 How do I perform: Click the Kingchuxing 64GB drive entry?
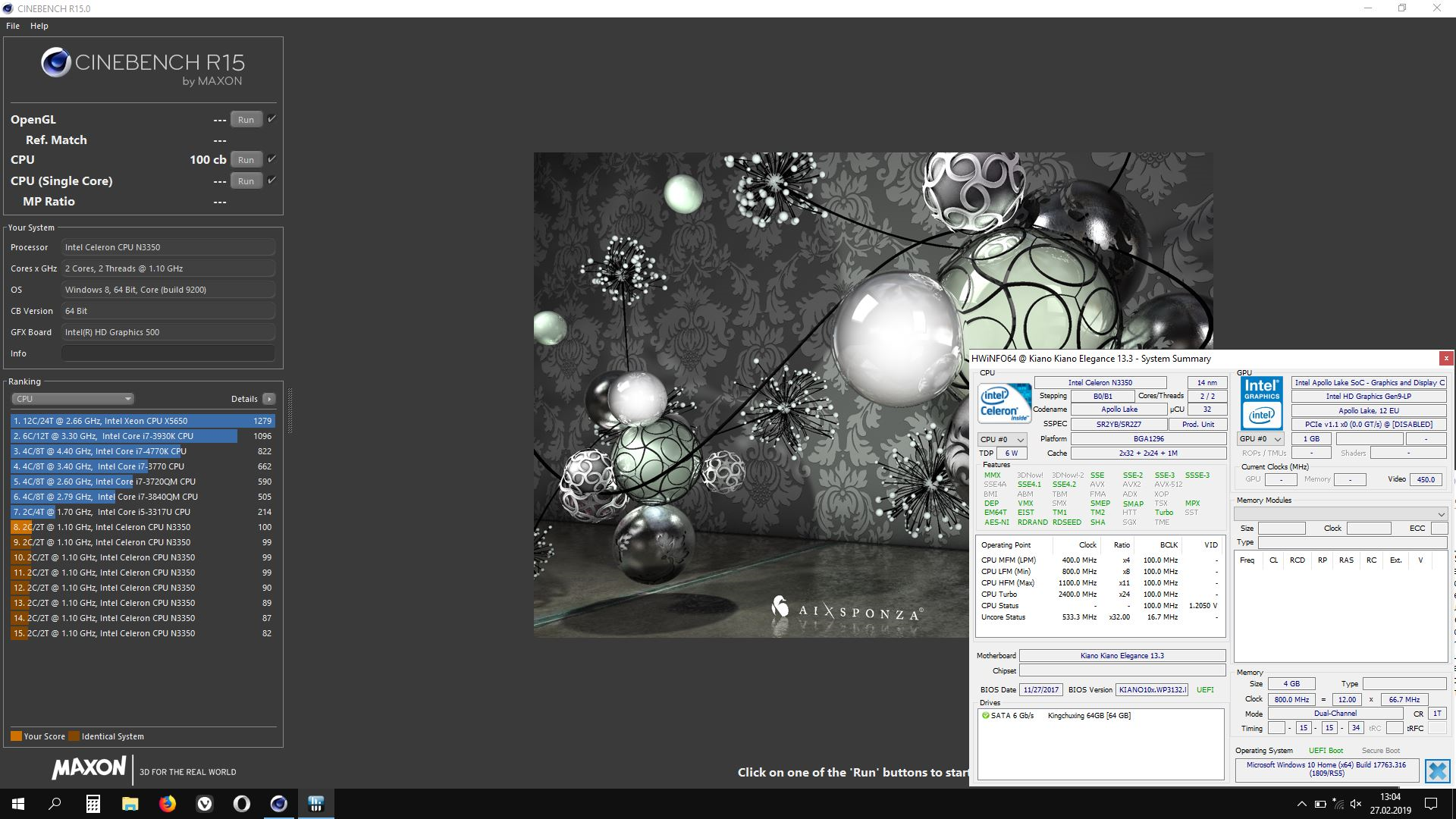(1089, 715)
